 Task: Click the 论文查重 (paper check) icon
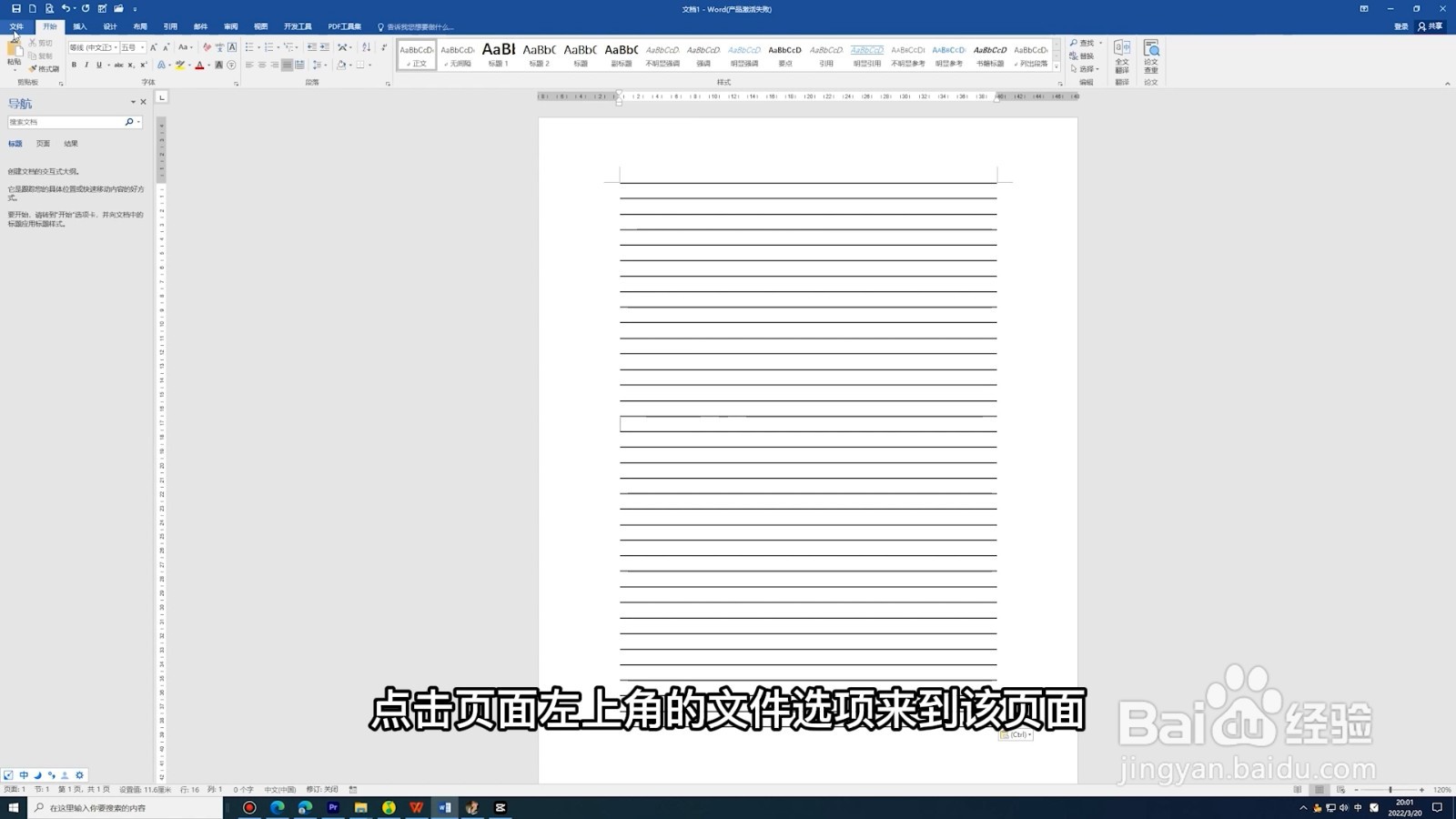tap(1151, 56)
